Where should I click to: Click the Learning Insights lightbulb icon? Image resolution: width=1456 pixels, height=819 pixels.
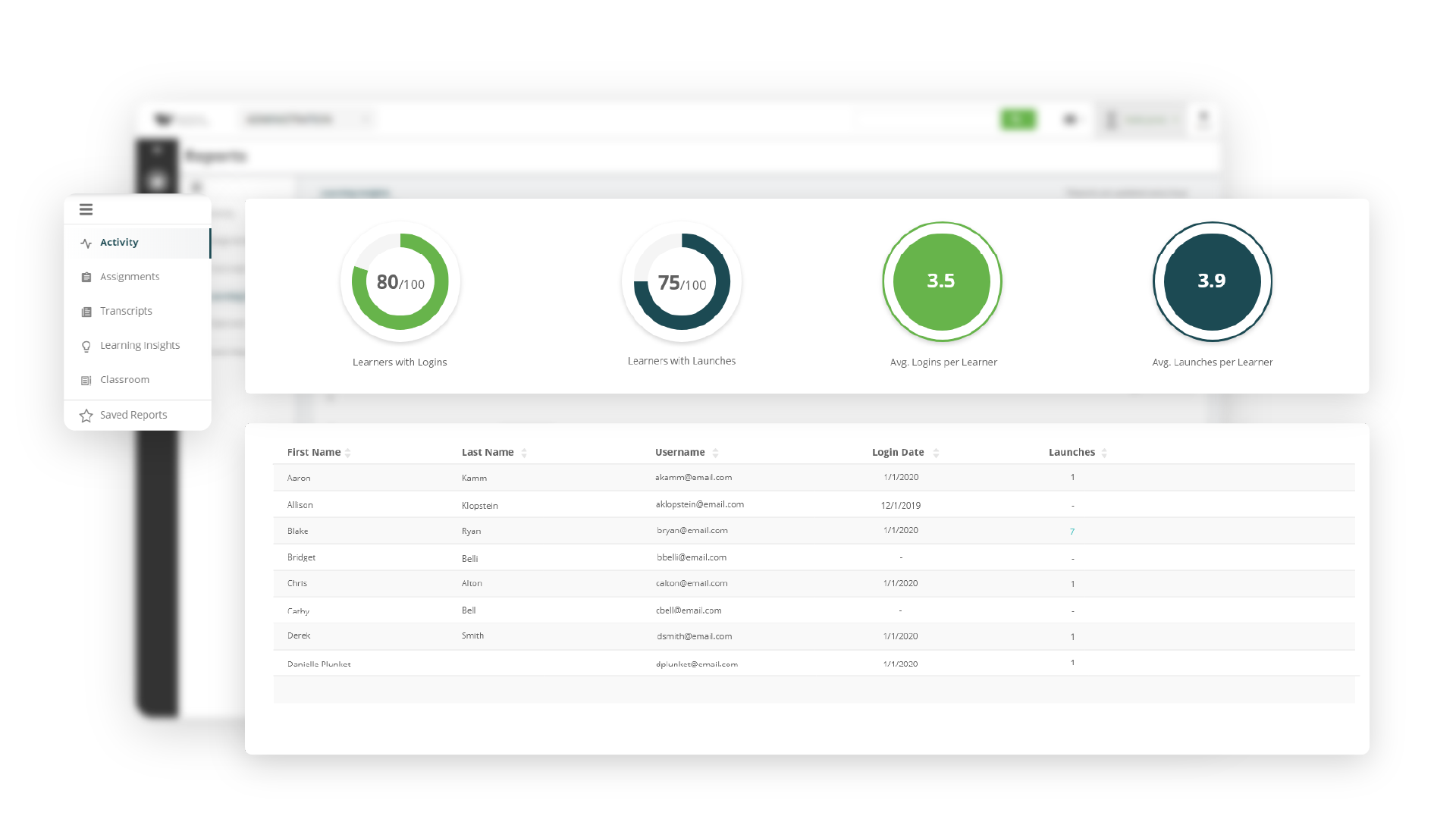click(86, 347)
